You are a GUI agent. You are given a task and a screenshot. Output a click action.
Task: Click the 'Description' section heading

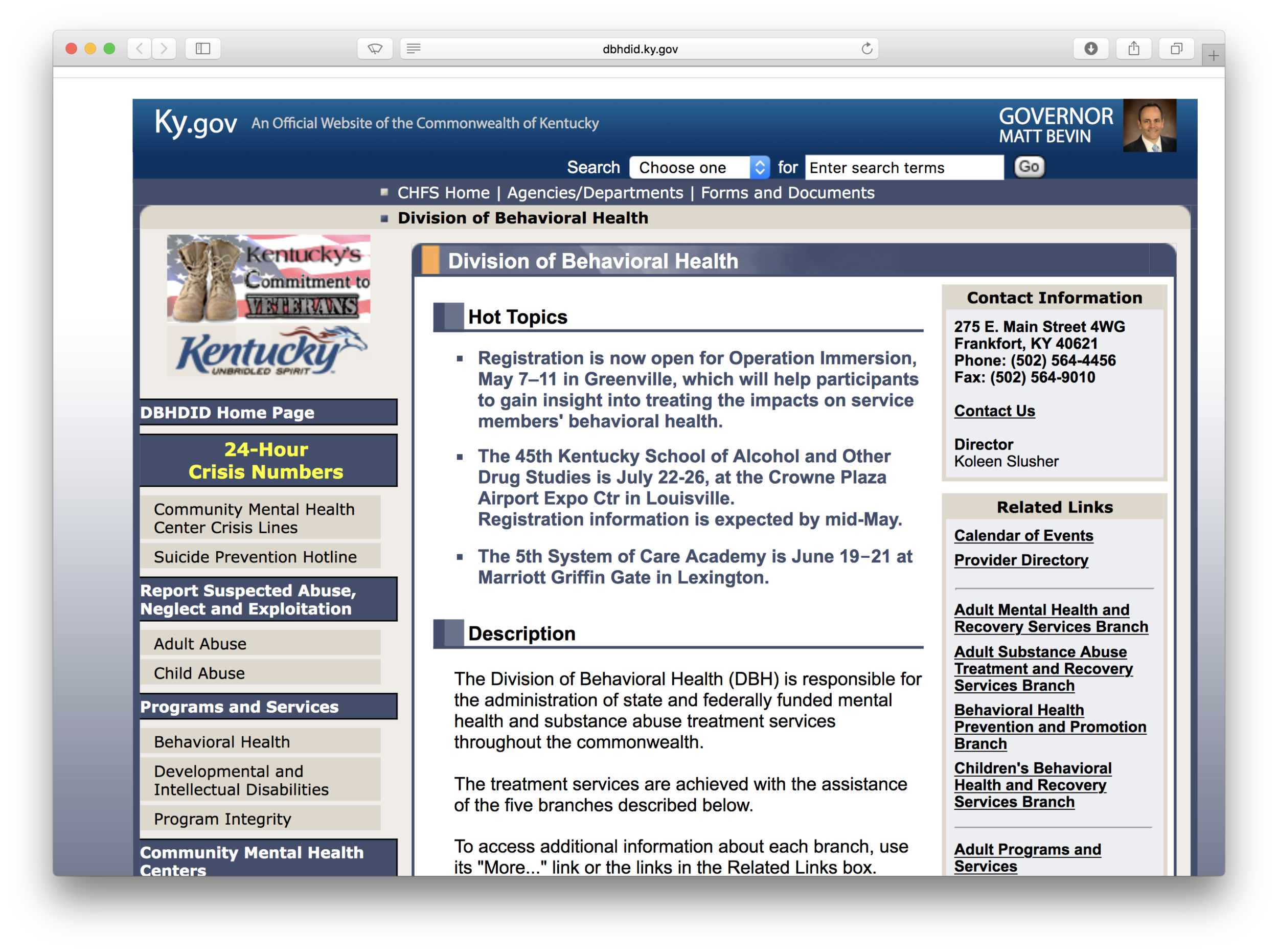[521, 633]
